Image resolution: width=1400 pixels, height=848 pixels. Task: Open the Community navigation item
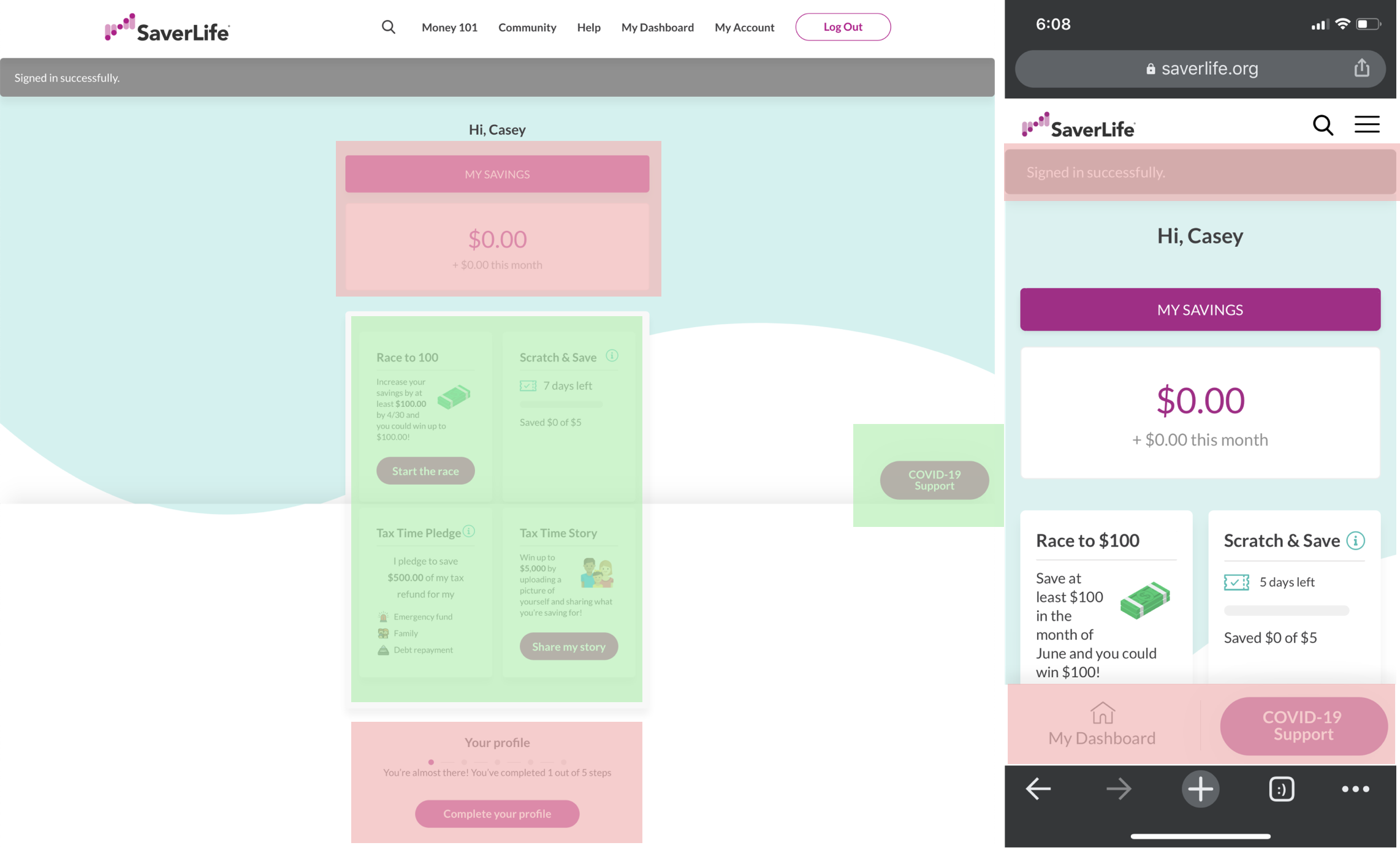point(527,27)
